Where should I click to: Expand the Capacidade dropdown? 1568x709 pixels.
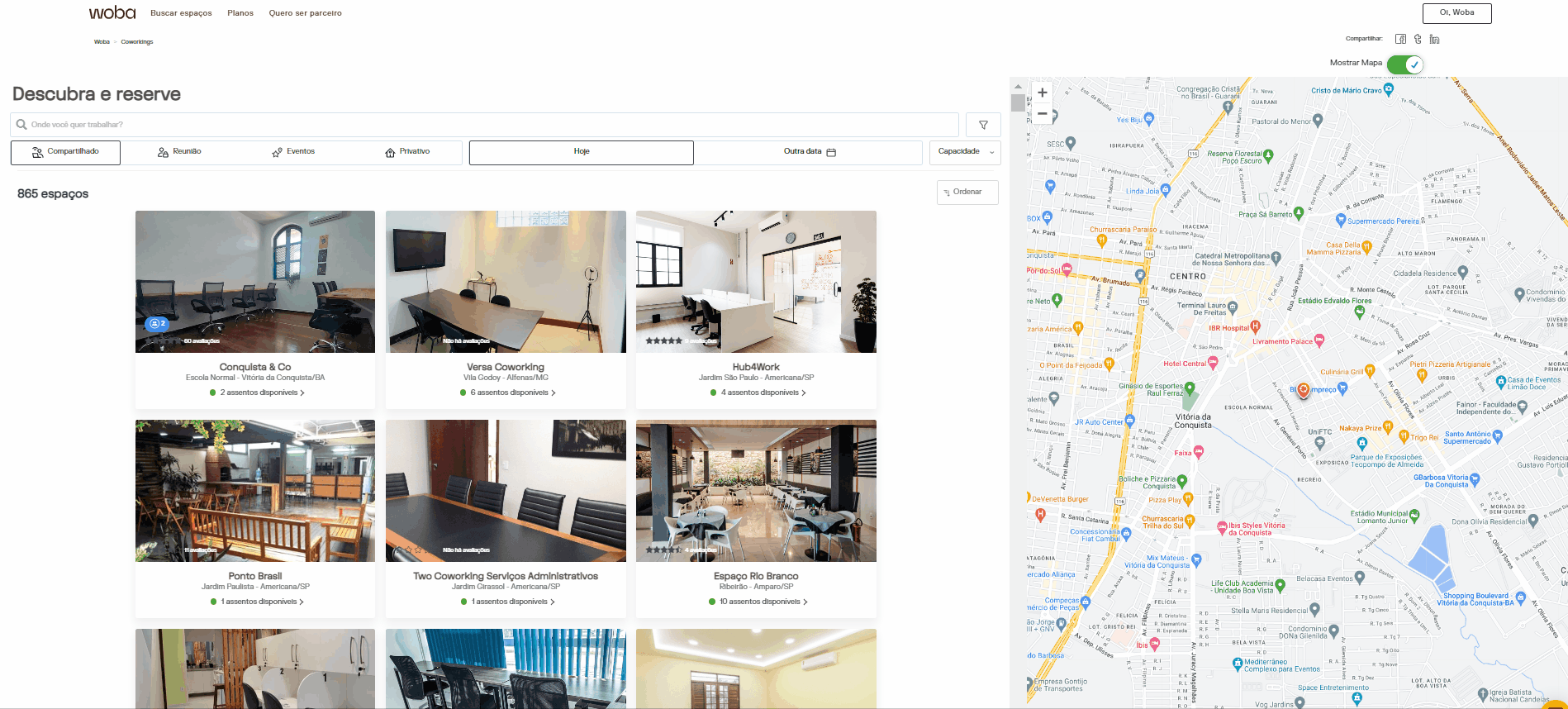[x=965, y=152]
